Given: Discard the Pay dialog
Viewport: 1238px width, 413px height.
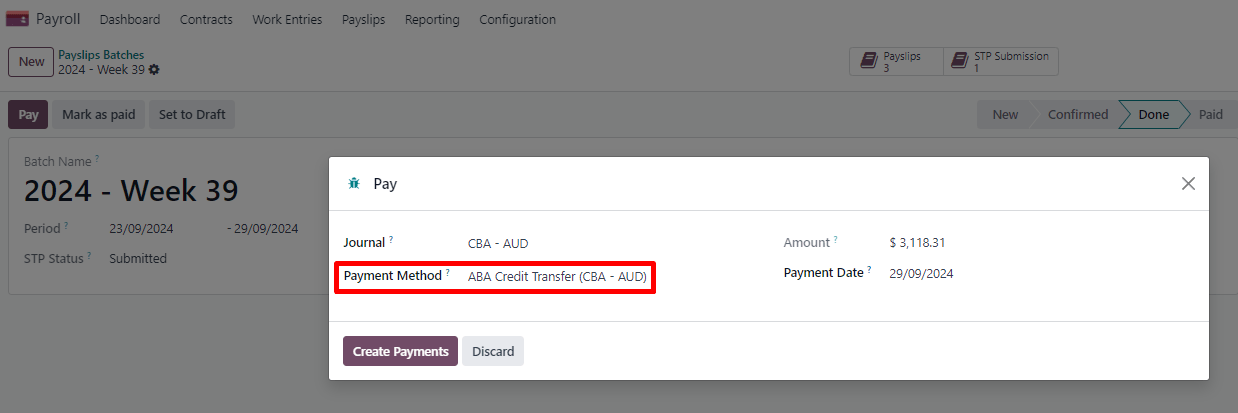Looking at the screenshot, I should (493, 351).
